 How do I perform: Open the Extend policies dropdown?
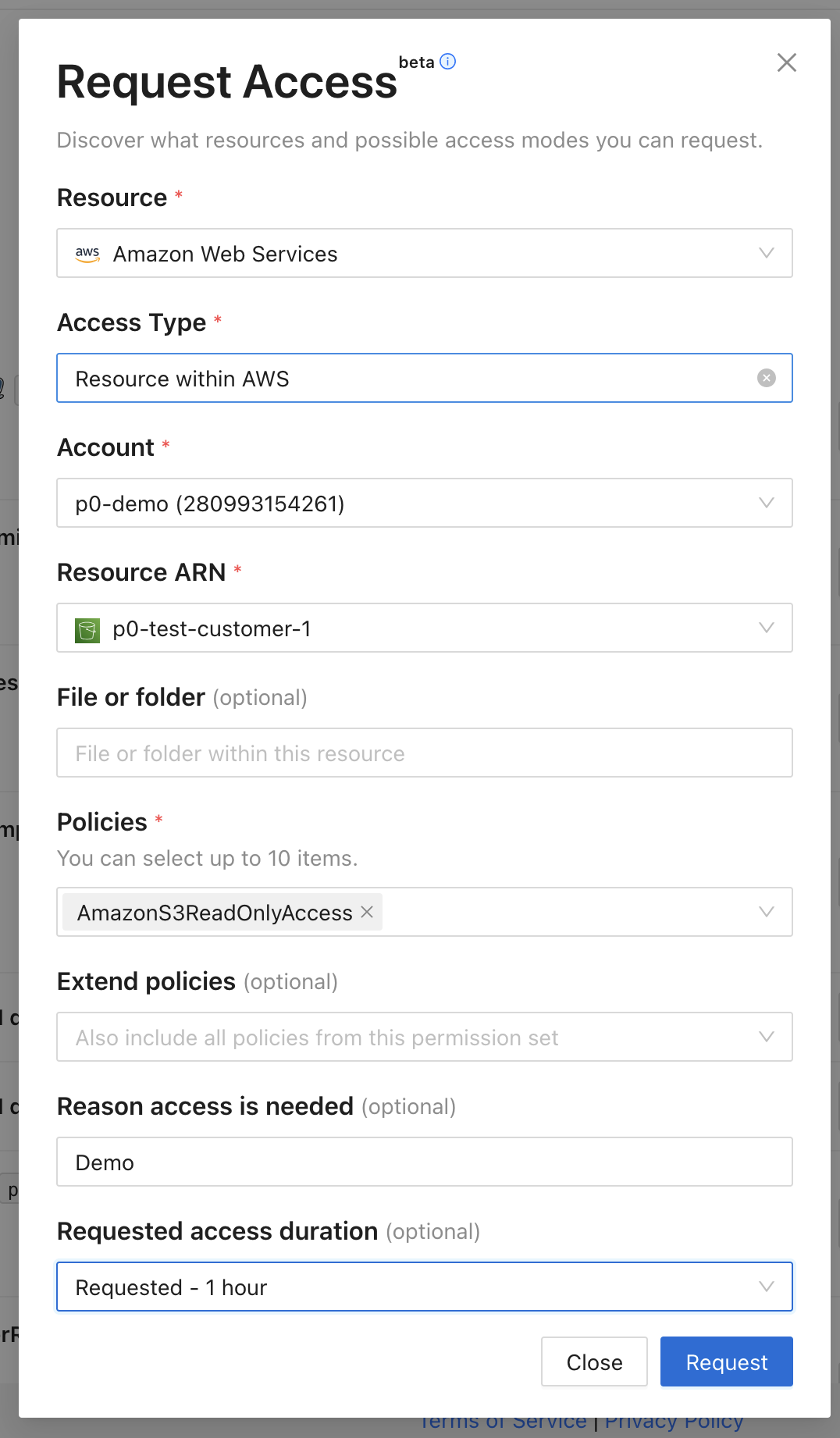point(425,1037)
